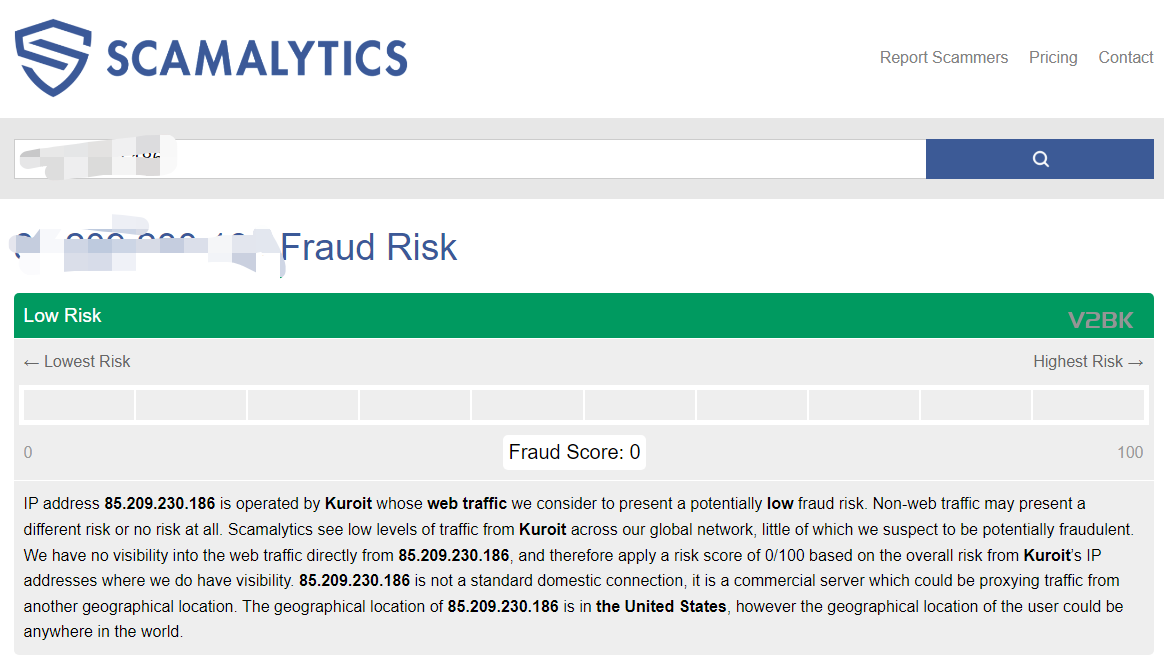Click the Scamalytics shield logo icon
The image size is (1164, 656).
pos(52,58)
